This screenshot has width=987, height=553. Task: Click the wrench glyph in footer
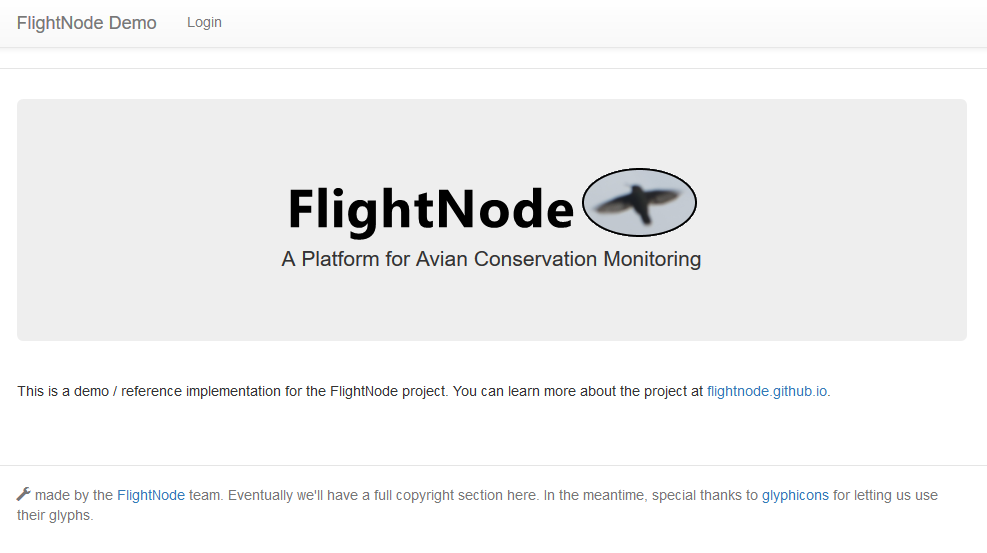[23, 494]
